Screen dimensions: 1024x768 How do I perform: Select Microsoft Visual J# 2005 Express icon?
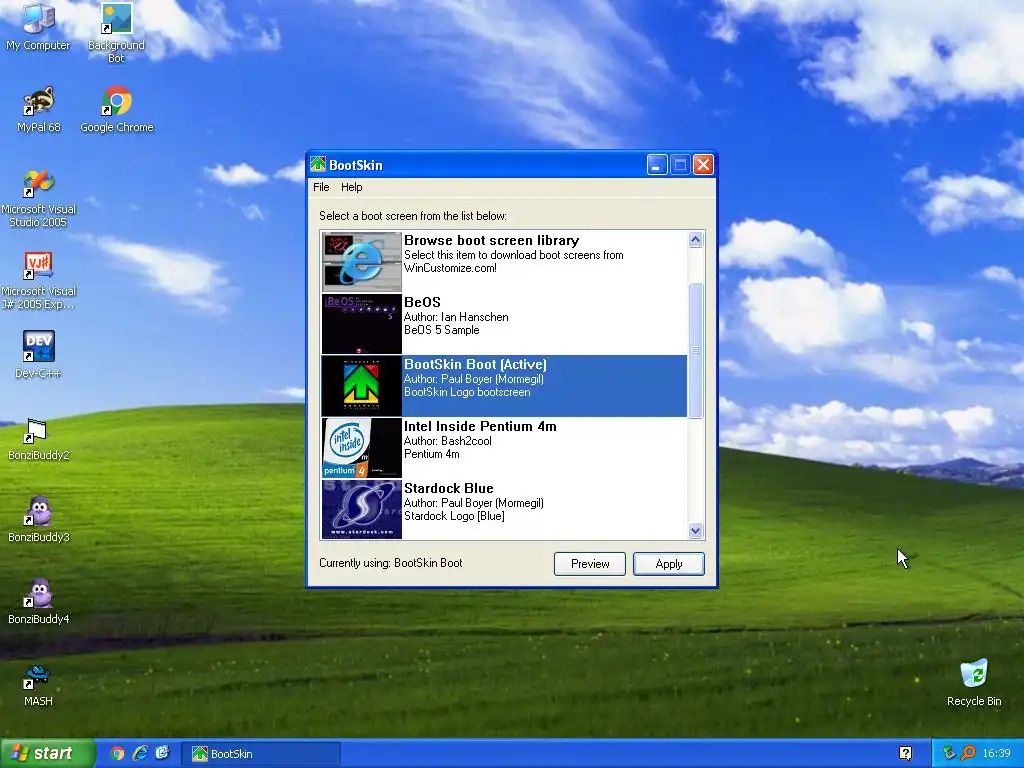39,281
